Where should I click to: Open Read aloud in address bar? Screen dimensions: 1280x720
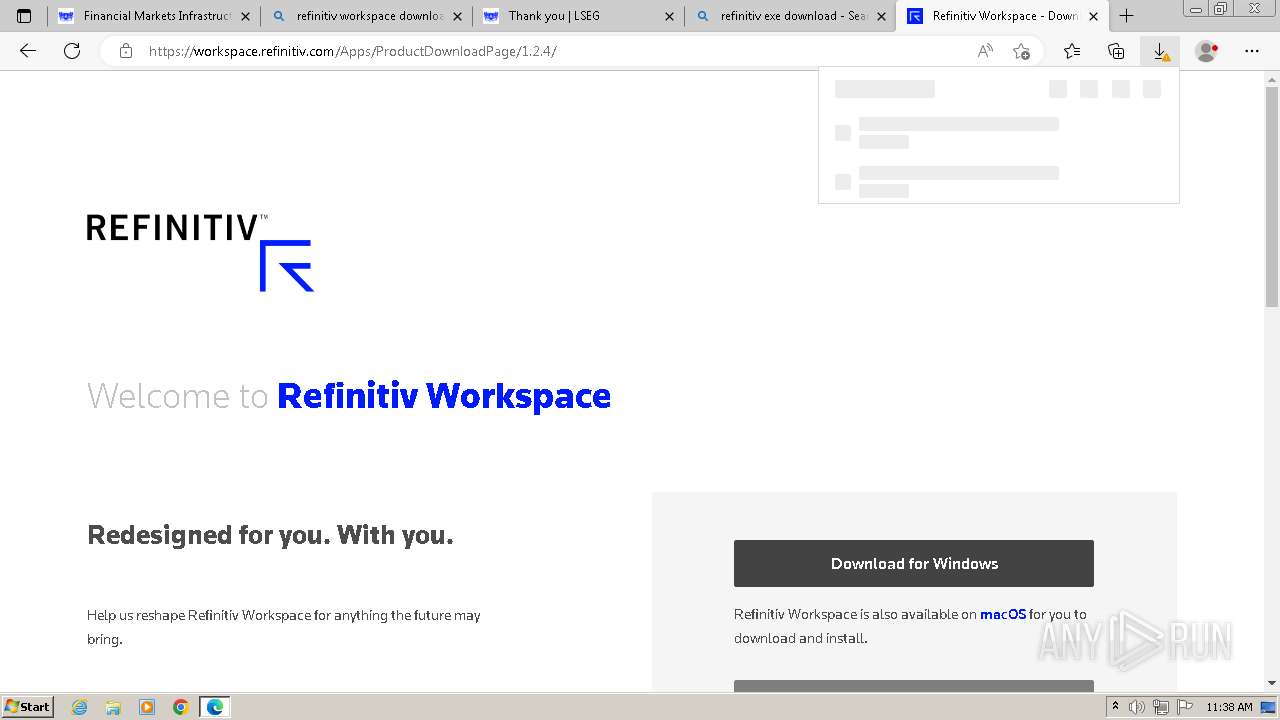click(x=985, y=51)
